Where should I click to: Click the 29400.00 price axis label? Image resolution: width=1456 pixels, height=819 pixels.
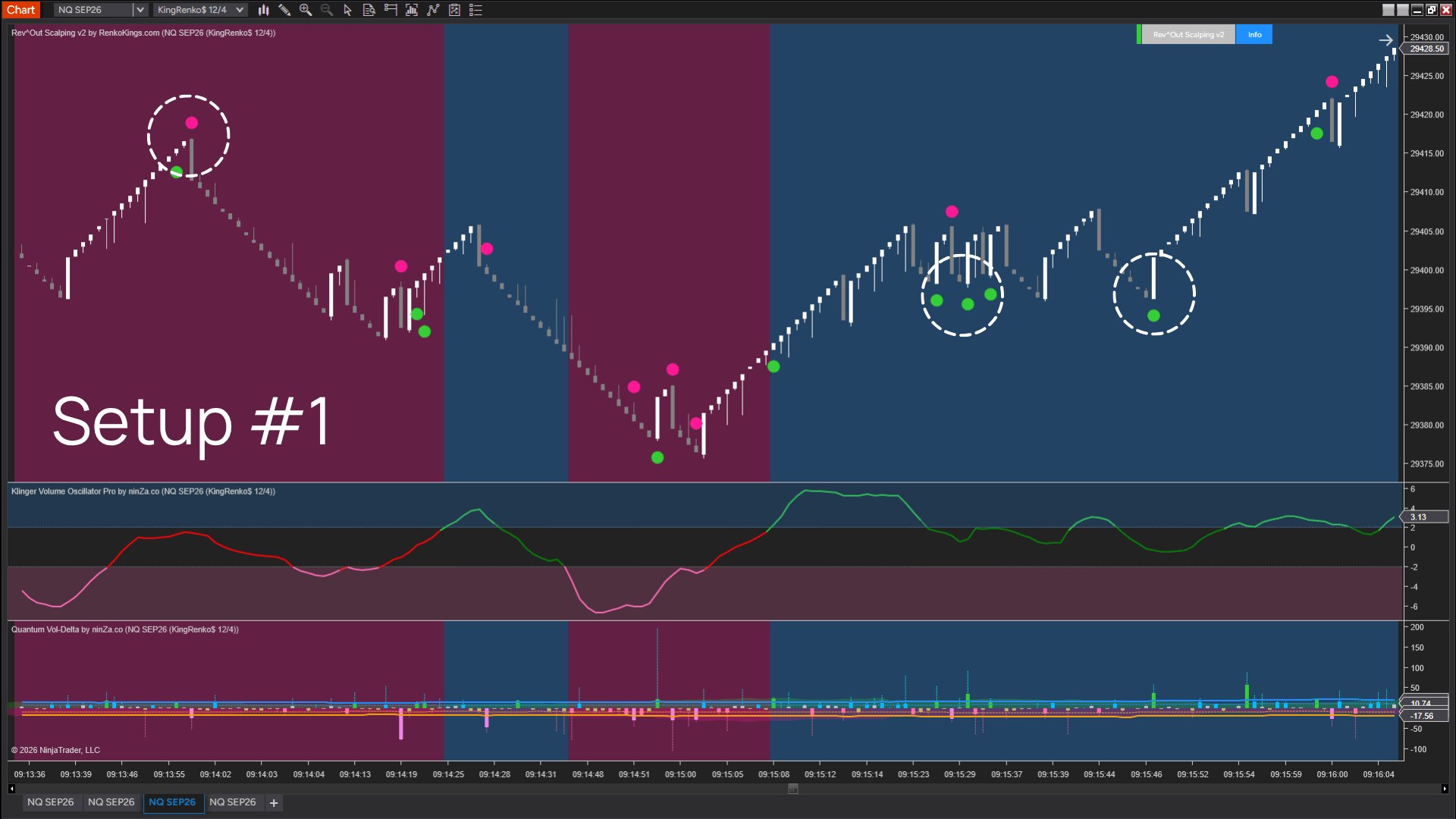[1426, 271]
